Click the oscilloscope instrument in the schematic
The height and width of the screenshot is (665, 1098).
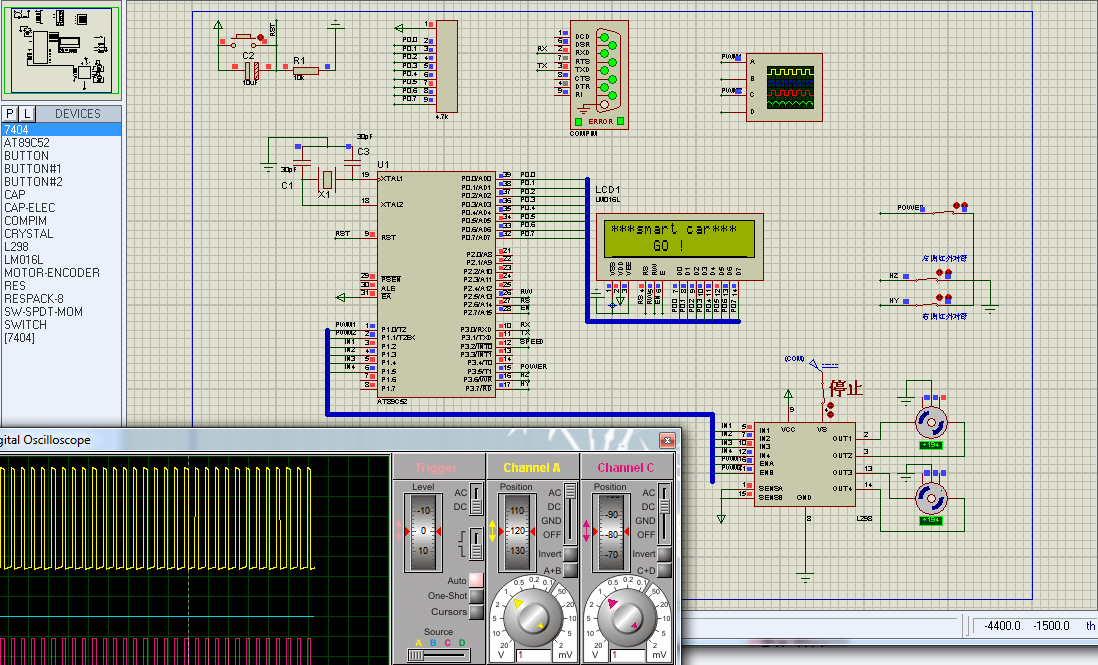[x=784, y=87]
